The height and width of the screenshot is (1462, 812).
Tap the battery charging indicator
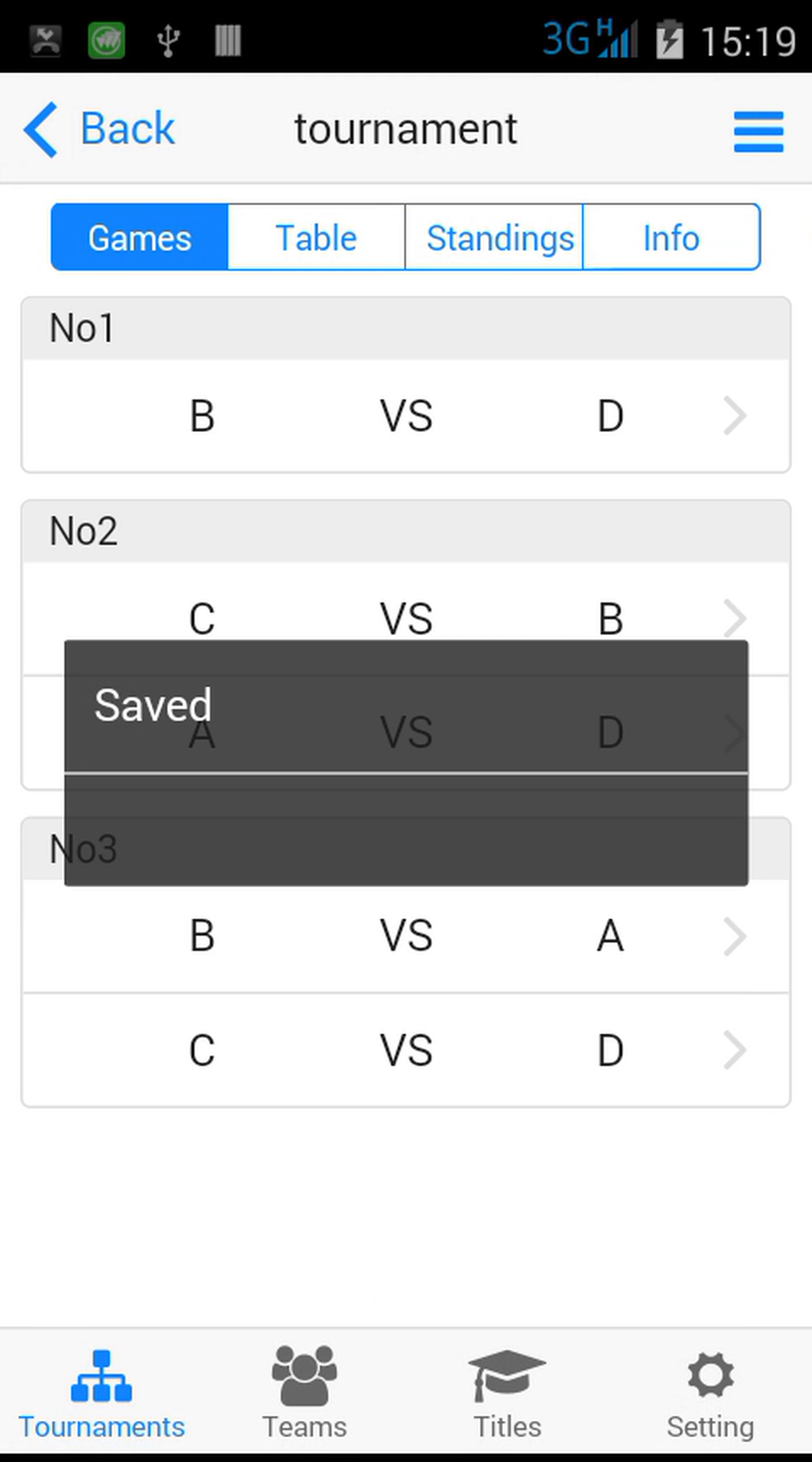click(671, 39)
